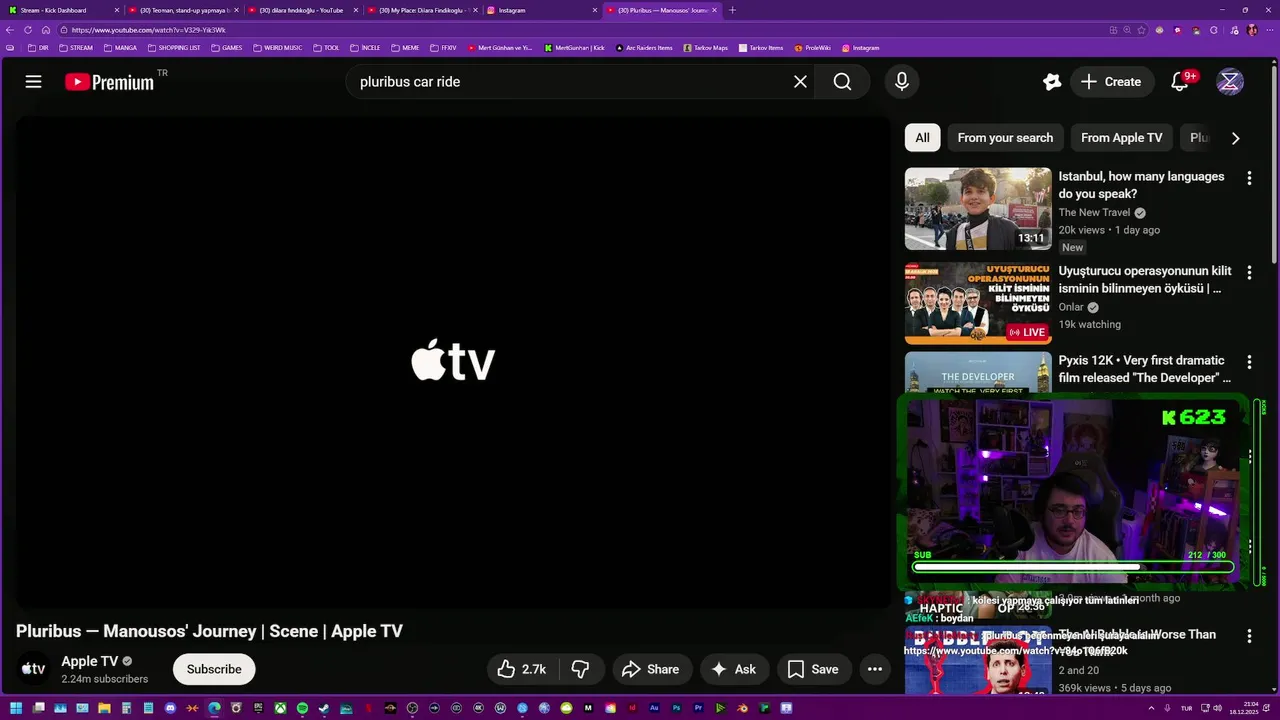Screen dimensions: 1280x720
Task: Select the From your search chip
Action: [x=1005, y=138]
